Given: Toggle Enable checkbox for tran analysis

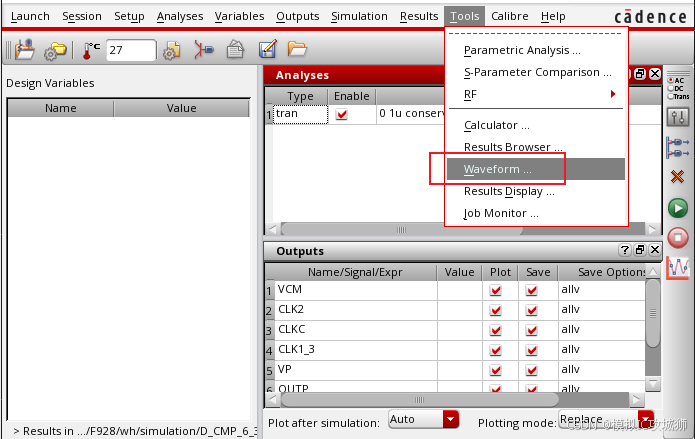Looking at the screenshot, I should (x=342, y=114).
